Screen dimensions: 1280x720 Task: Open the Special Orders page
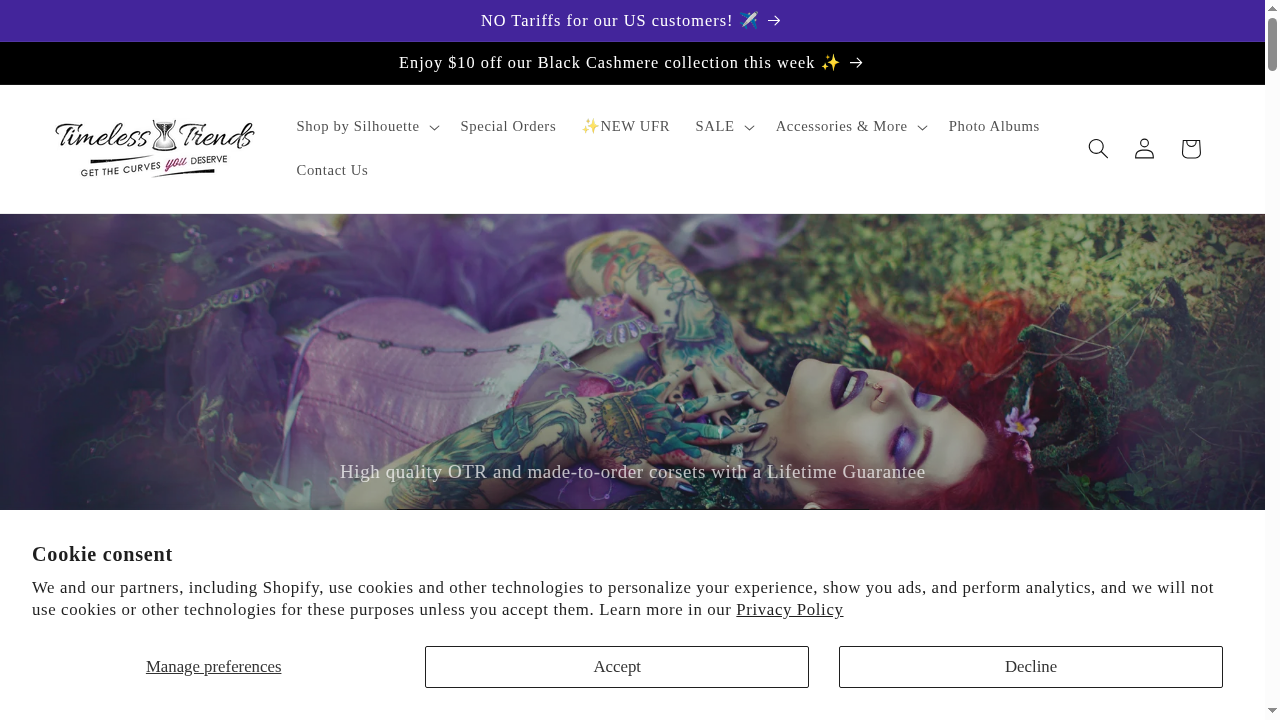(x=508, y=126)
